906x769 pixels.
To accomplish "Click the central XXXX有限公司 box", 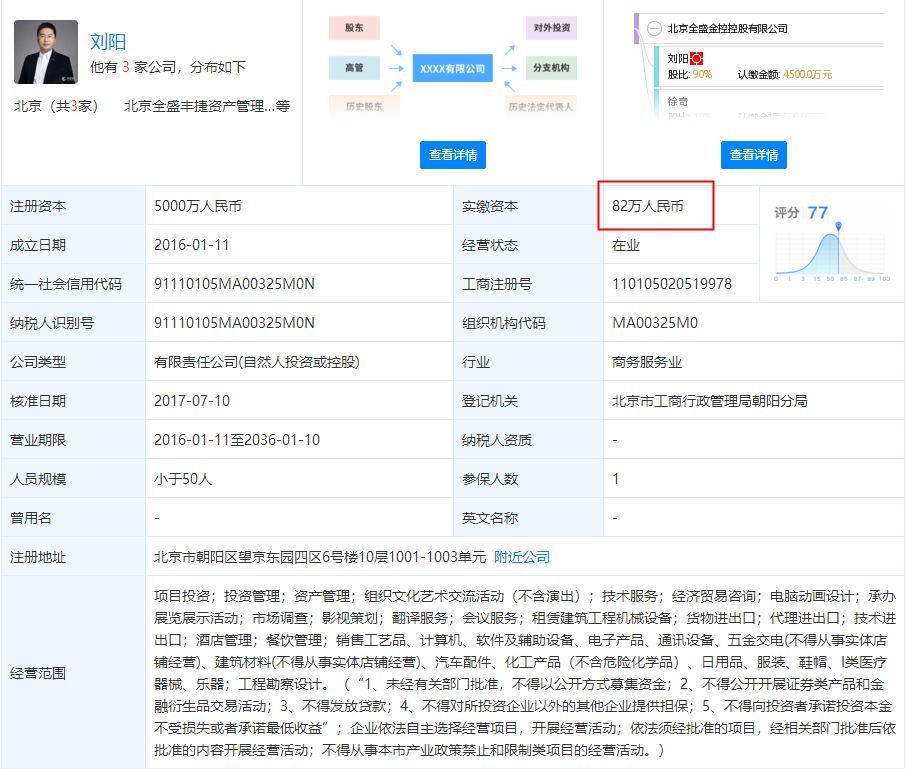I will [x=452, y=68].
